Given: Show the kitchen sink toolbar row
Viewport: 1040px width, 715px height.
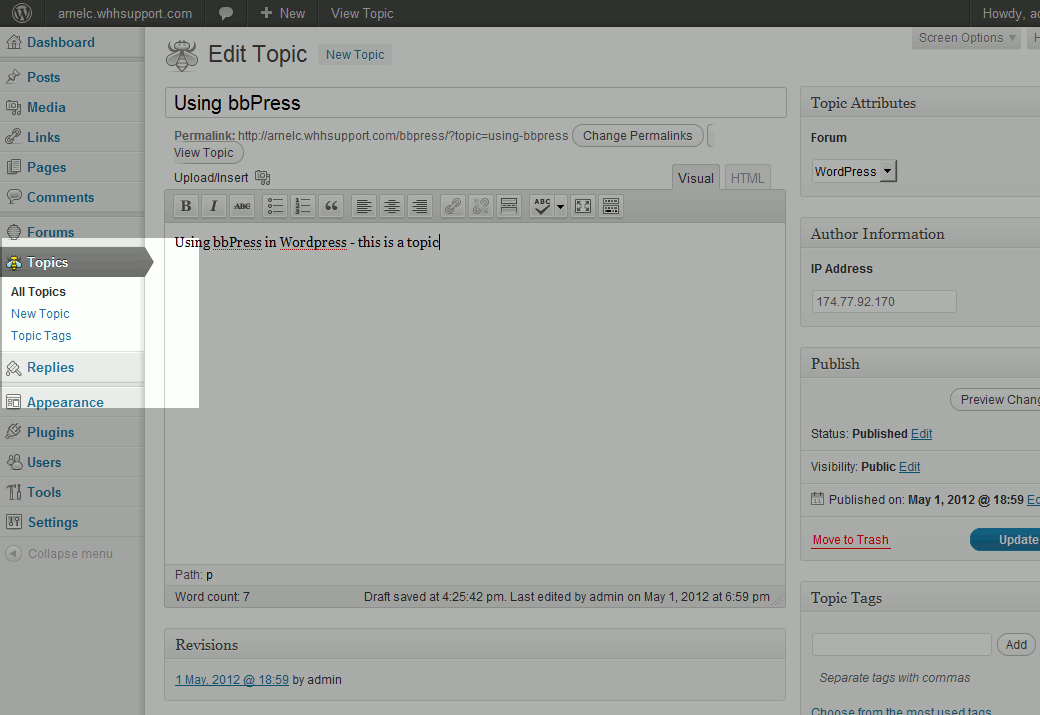Looking at the screenshot, I should coord(611,206).
